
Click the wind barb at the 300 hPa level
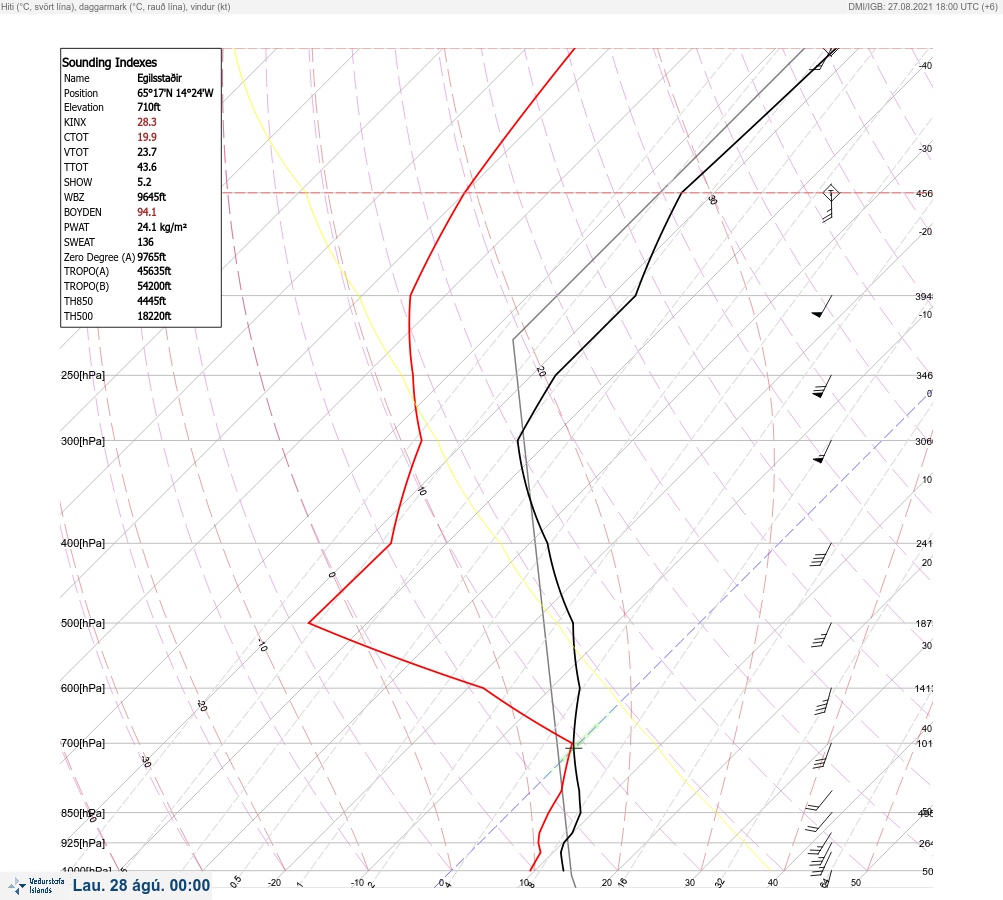click(x=823, y=452)
